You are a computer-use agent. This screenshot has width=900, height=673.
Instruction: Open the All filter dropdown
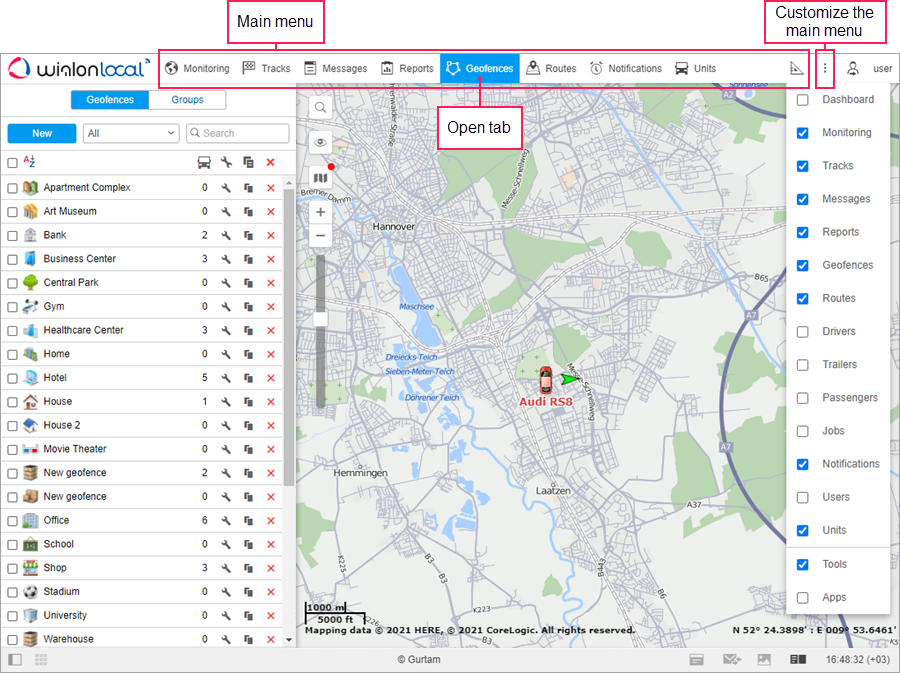click(130, 133)
